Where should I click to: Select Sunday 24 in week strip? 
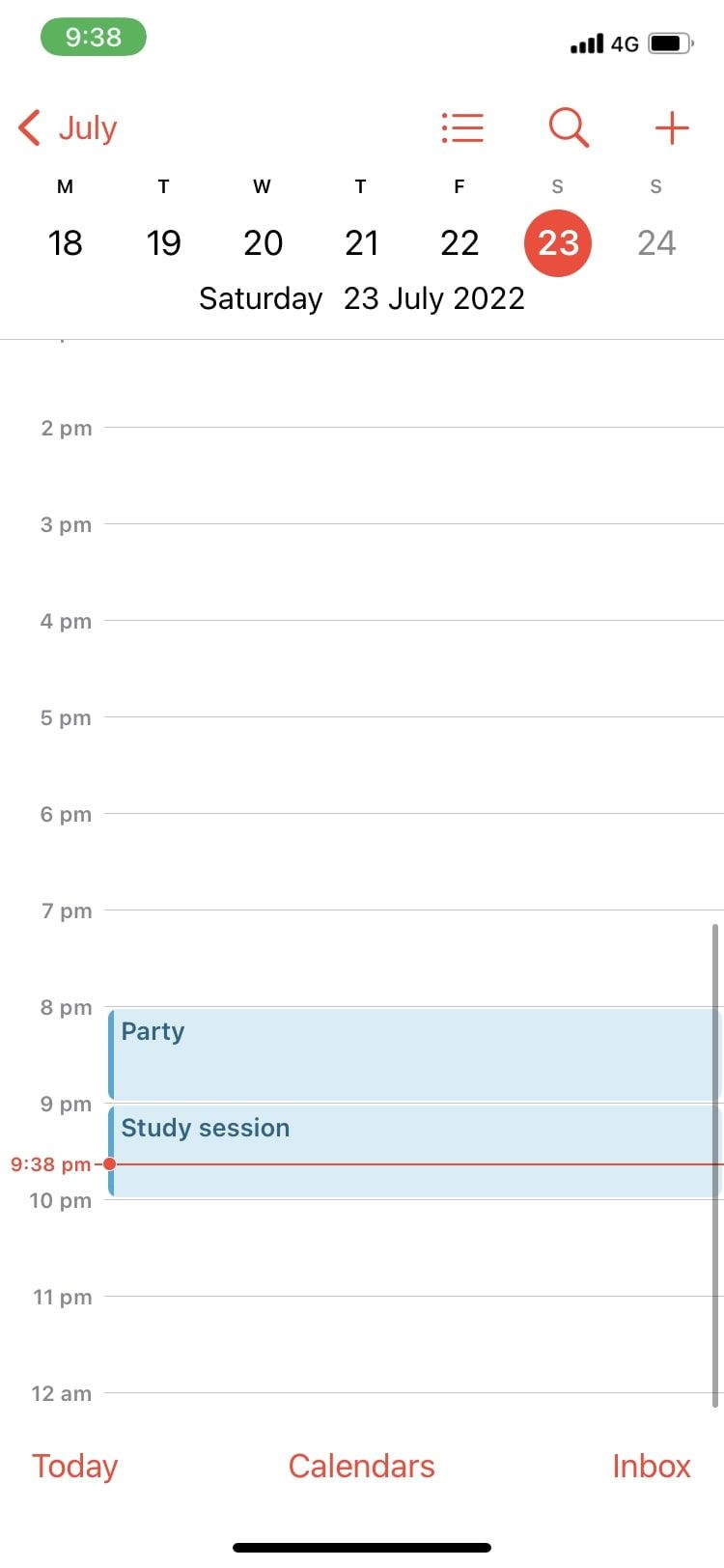point(656,242)
